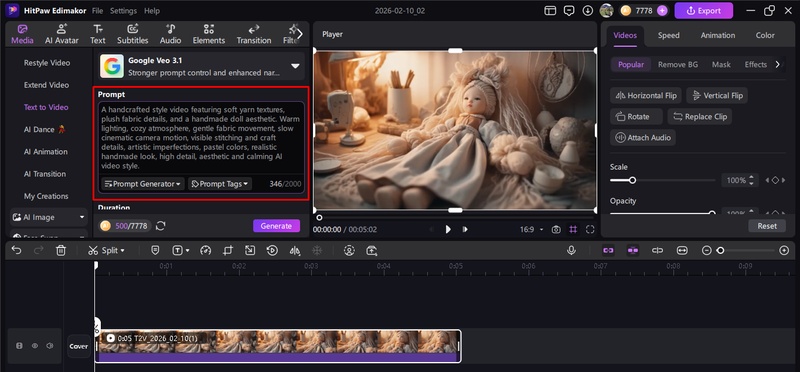Toggle the timeline auto ripple icon
This screenshot has width=800, height=372.
coord(657,251)
